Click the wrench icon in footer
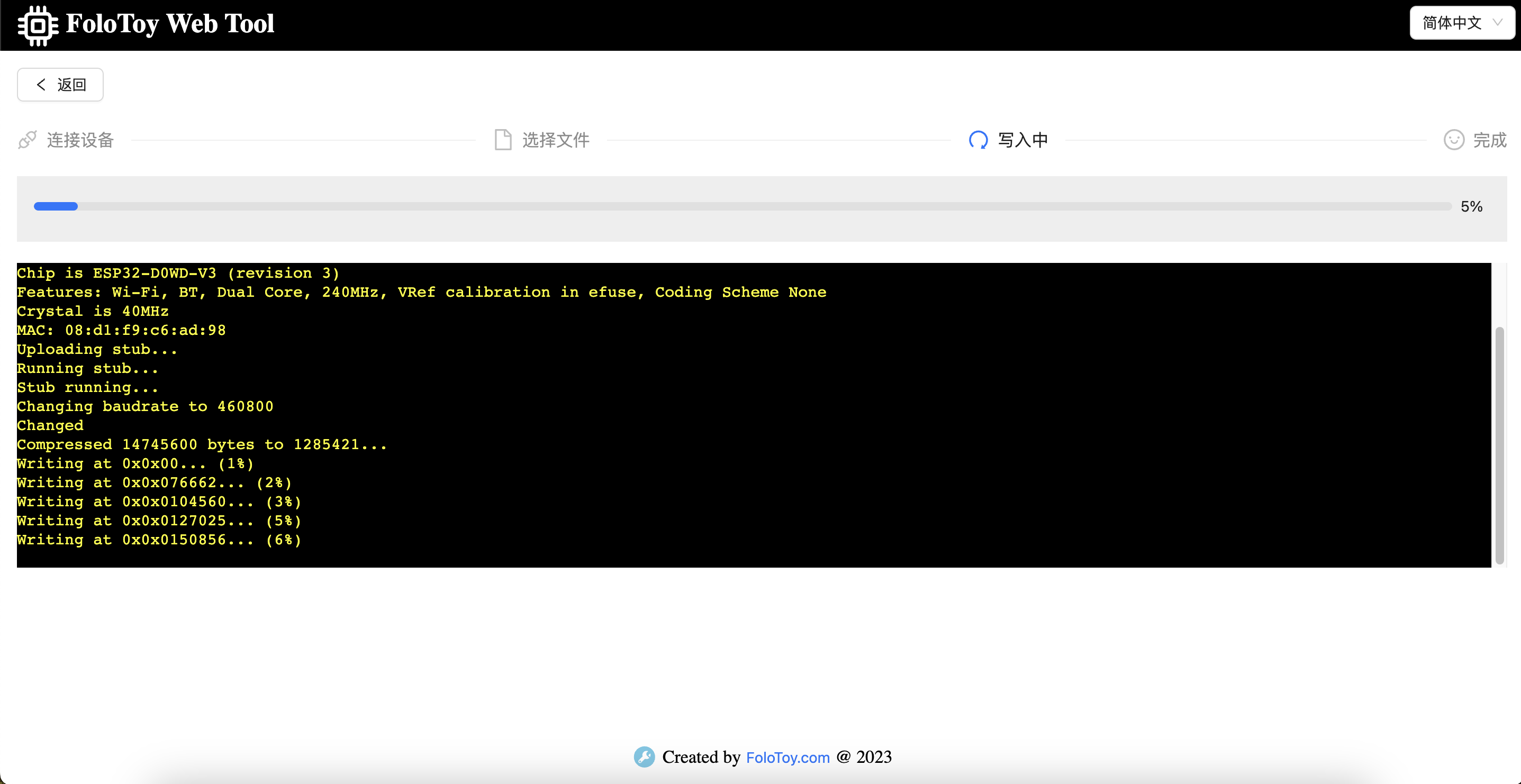Viewport: 1521px width, 784px height. pos(644,757)
